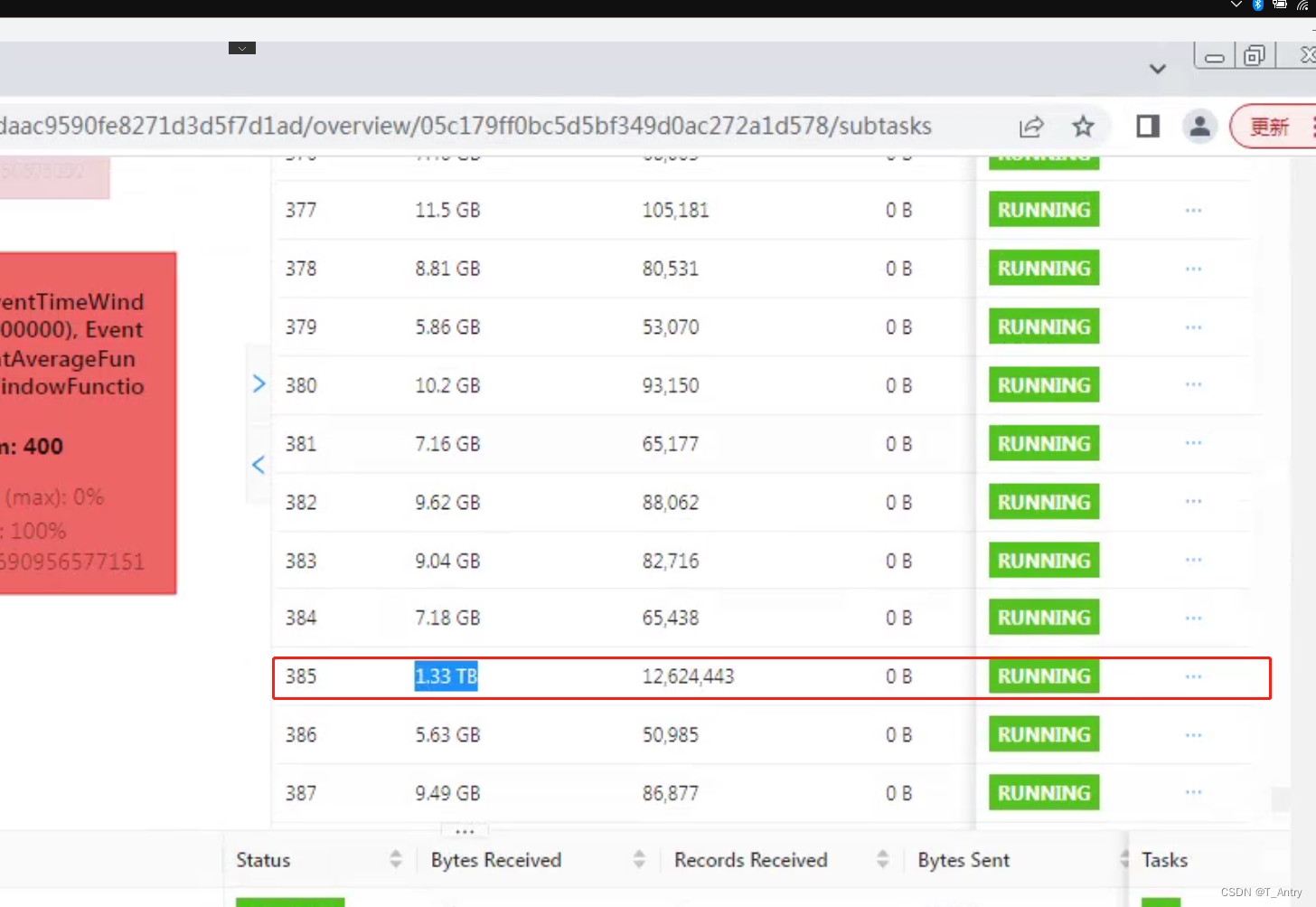The height and width of the screenshot is (907, 1316).
Task: Open more actions for subtask 384
Action: pos(1193,619)
